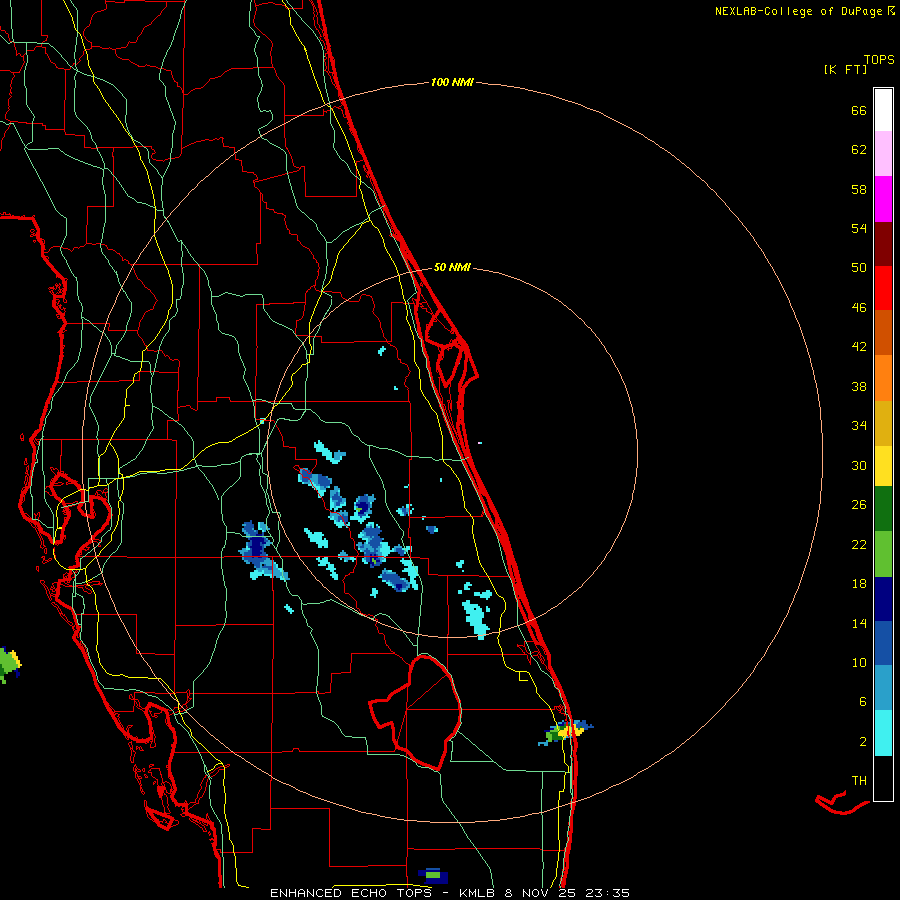
Task: Click the dark red 54 kft swatch
Action: pyautogui.click(x=883, y=243)
